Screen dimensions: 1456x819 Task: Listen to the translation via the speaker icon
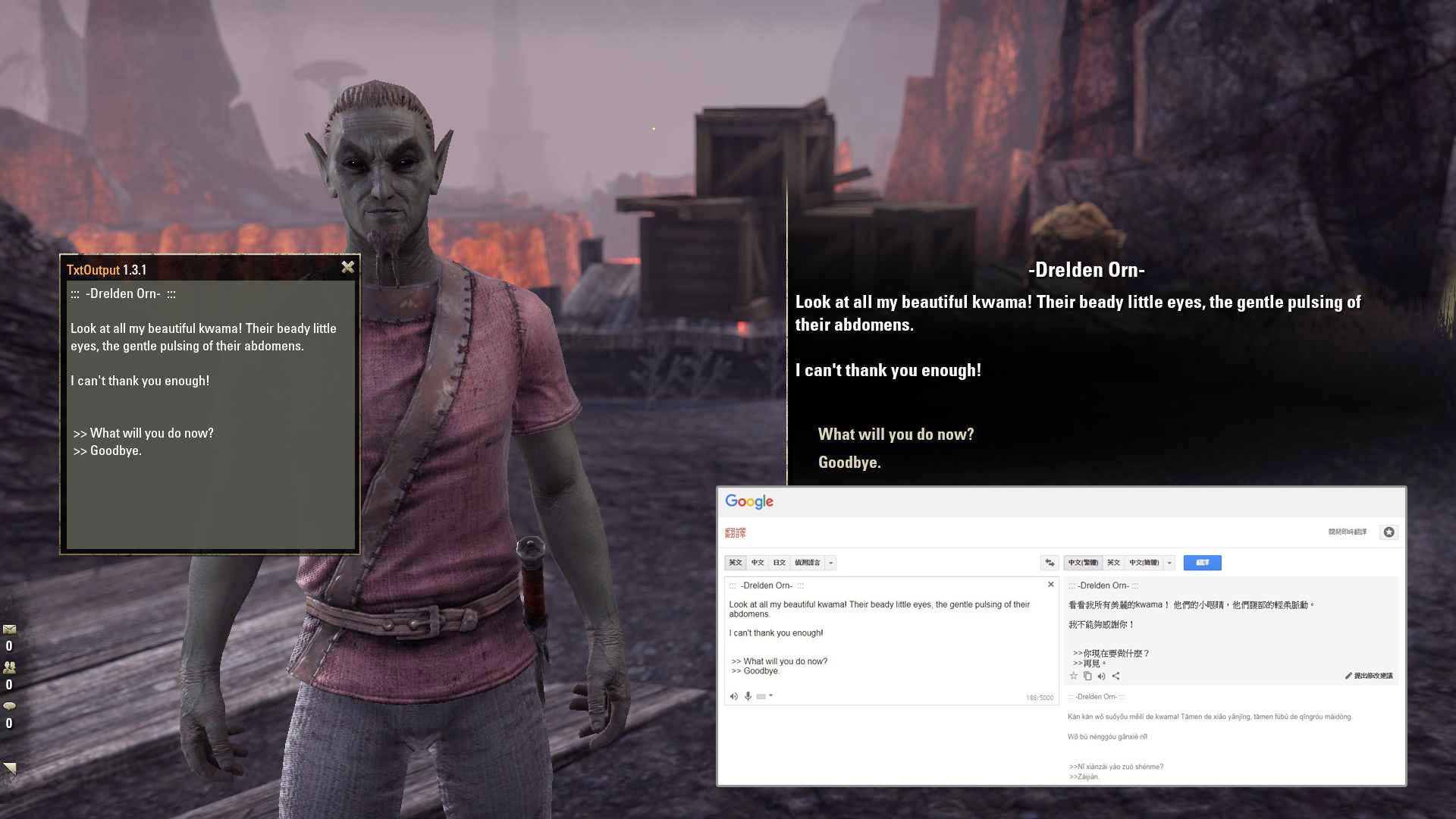[x=1101, y=676]
